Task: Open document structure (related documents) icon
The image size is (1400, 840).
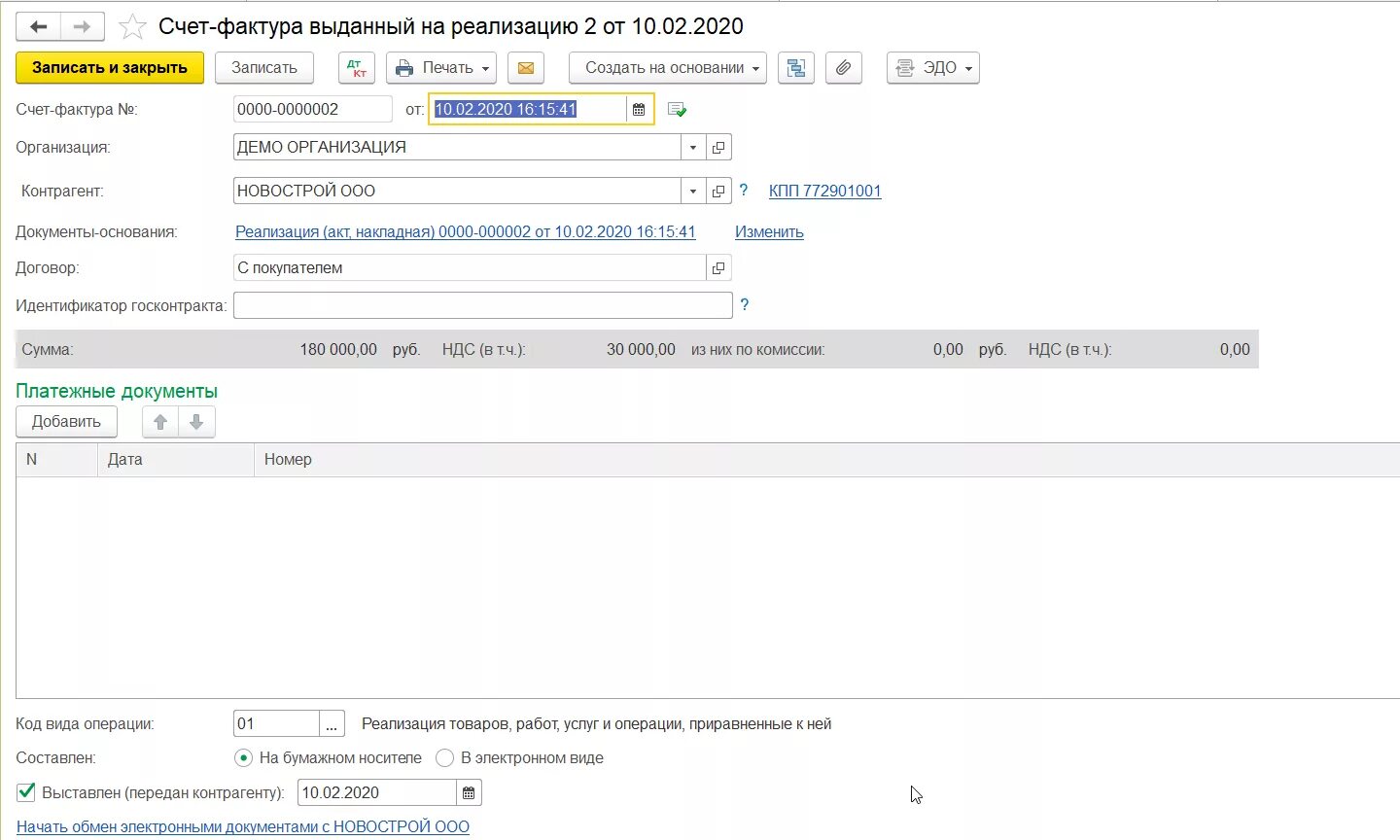Action: coord(796,68)
